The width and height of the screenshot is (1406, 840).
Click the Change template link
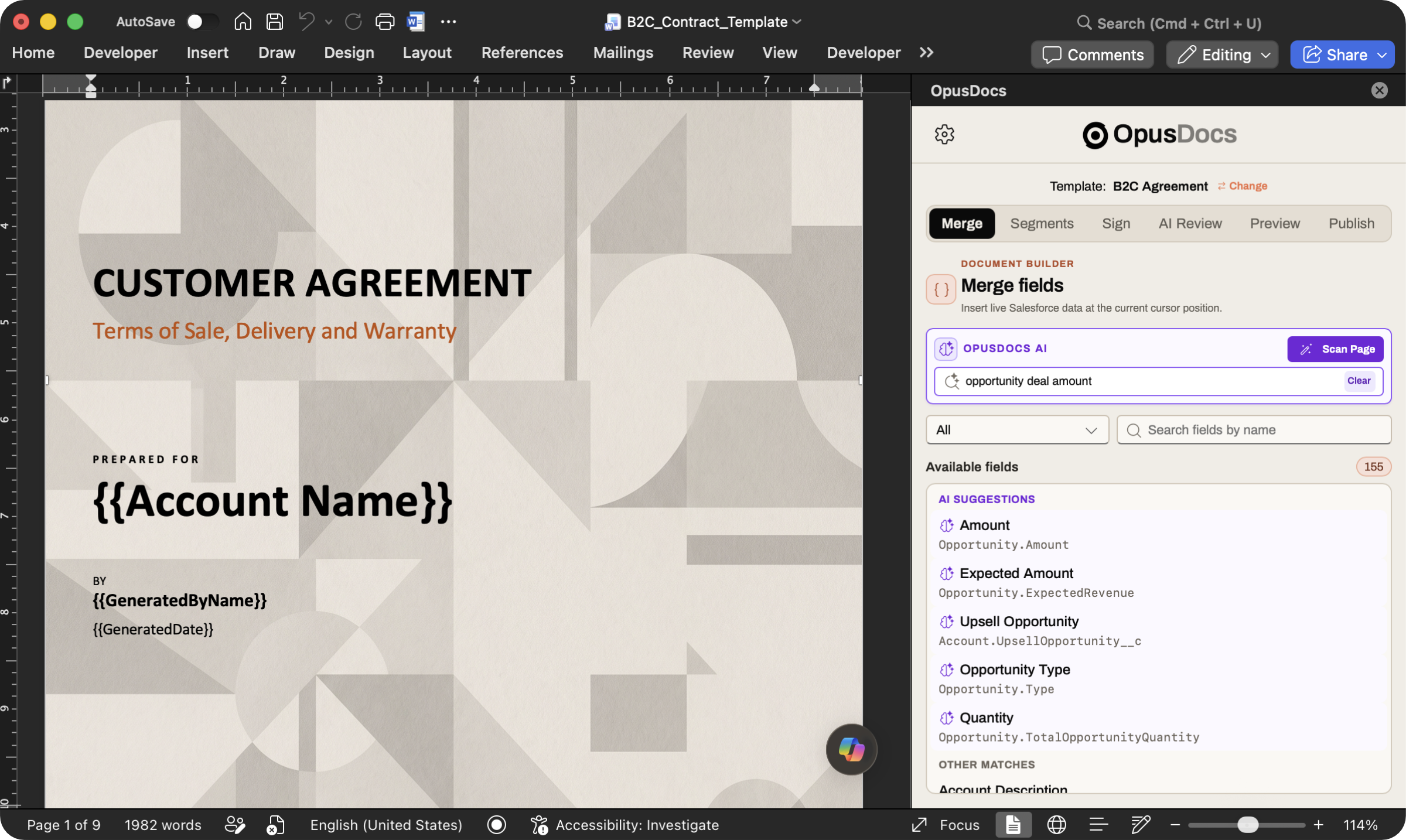tap(1243, 186)
